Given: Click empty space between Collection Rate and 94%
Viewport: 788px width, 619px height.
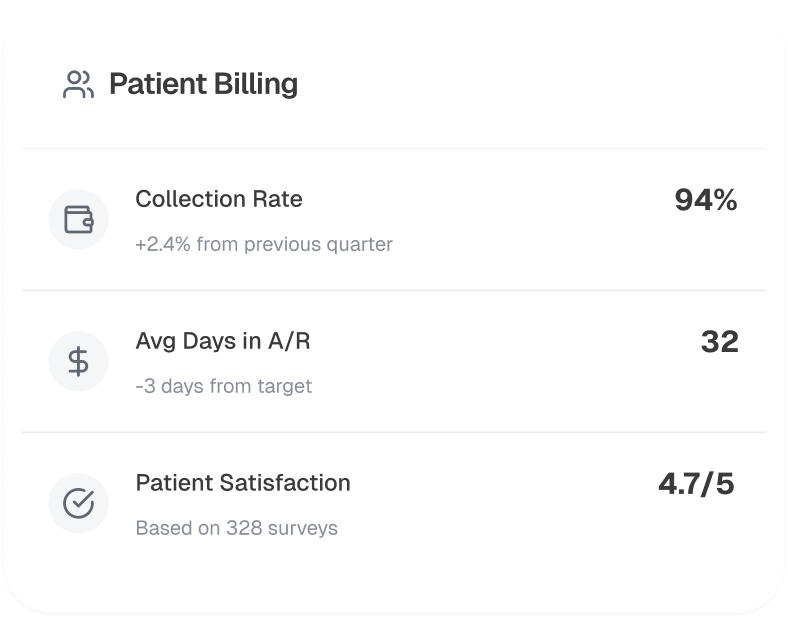Looking at the screenshot, I should click(490, 210).
